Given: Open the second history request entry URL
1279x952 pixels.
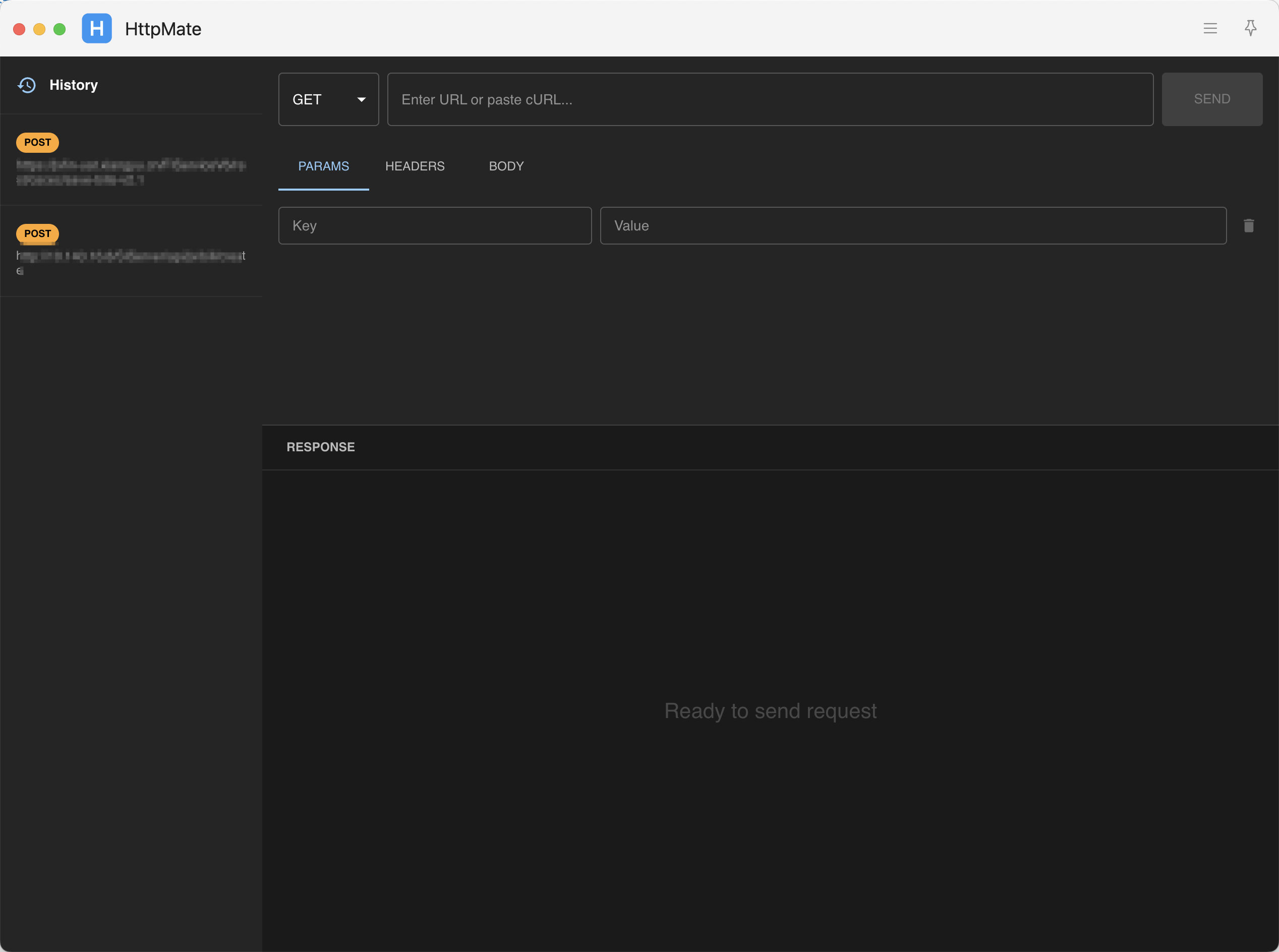Looking at the screenshot, I should coord(131,262).
